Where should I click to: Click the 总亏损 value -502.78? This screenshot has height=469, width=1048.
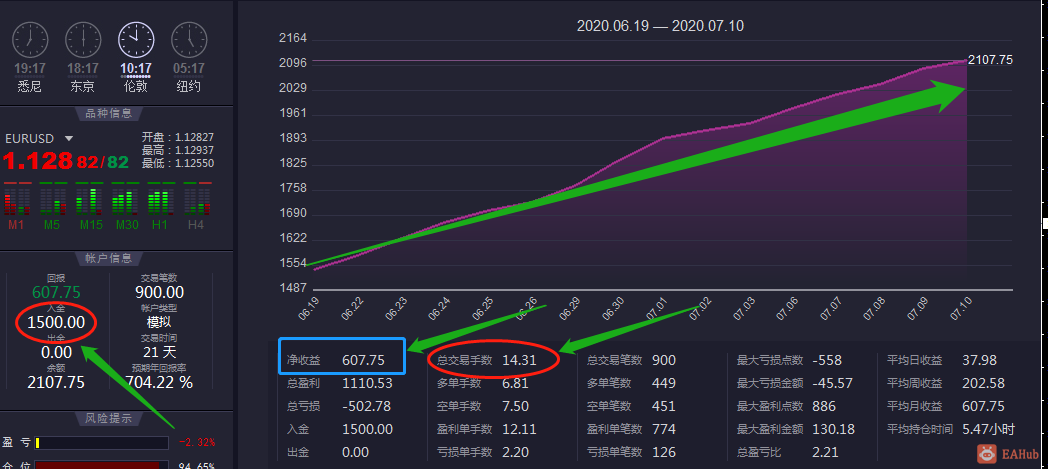point(366,406)
